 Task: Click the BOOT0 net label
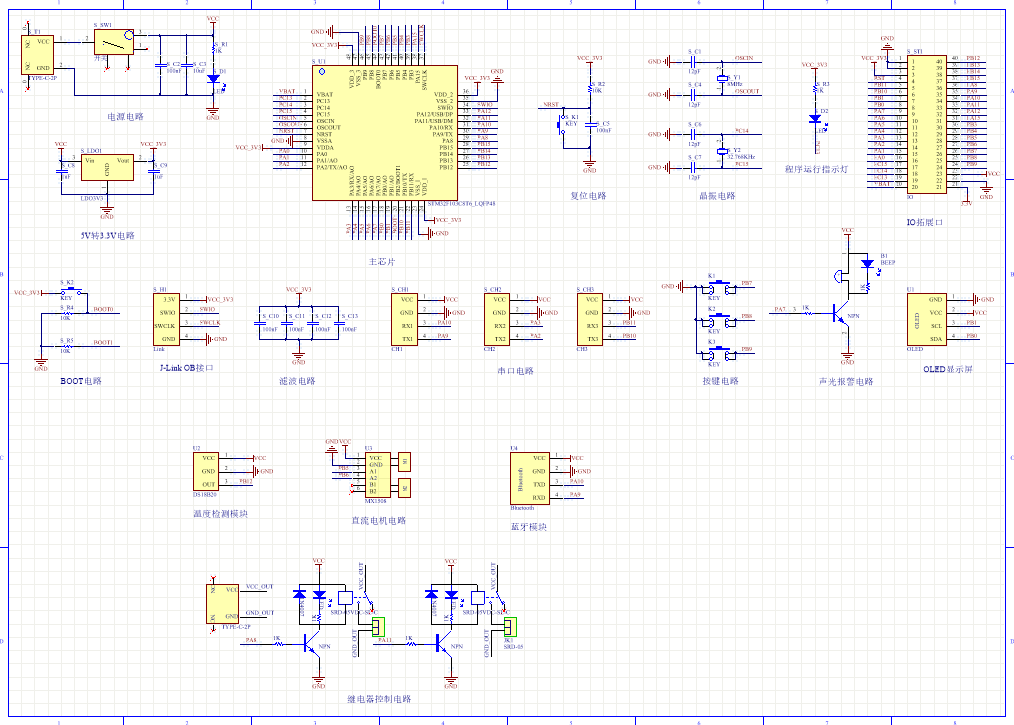coord(103,309)
